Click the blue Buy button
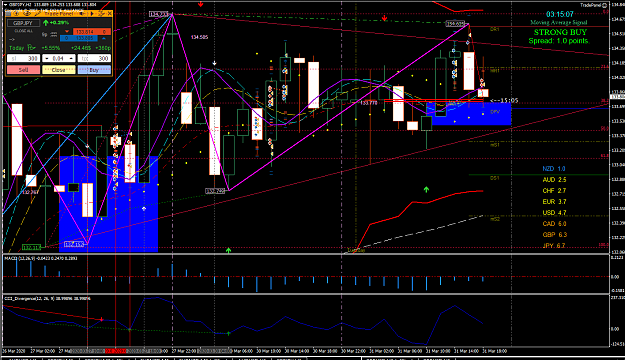625x360 pixels. coord(94,70)
